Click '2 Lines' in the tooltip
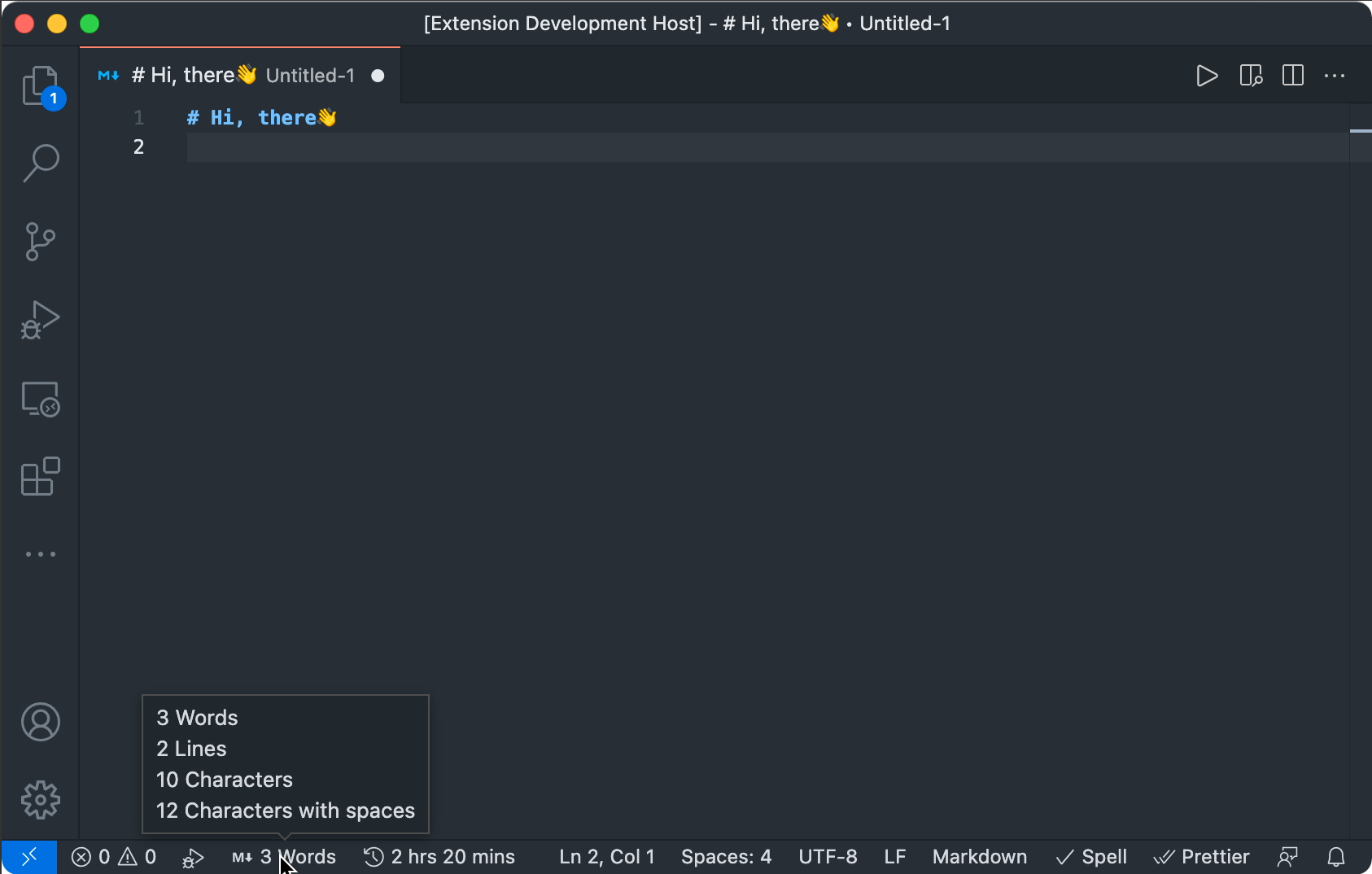This screenshot has width=1372, height=874. pos(191,749)
